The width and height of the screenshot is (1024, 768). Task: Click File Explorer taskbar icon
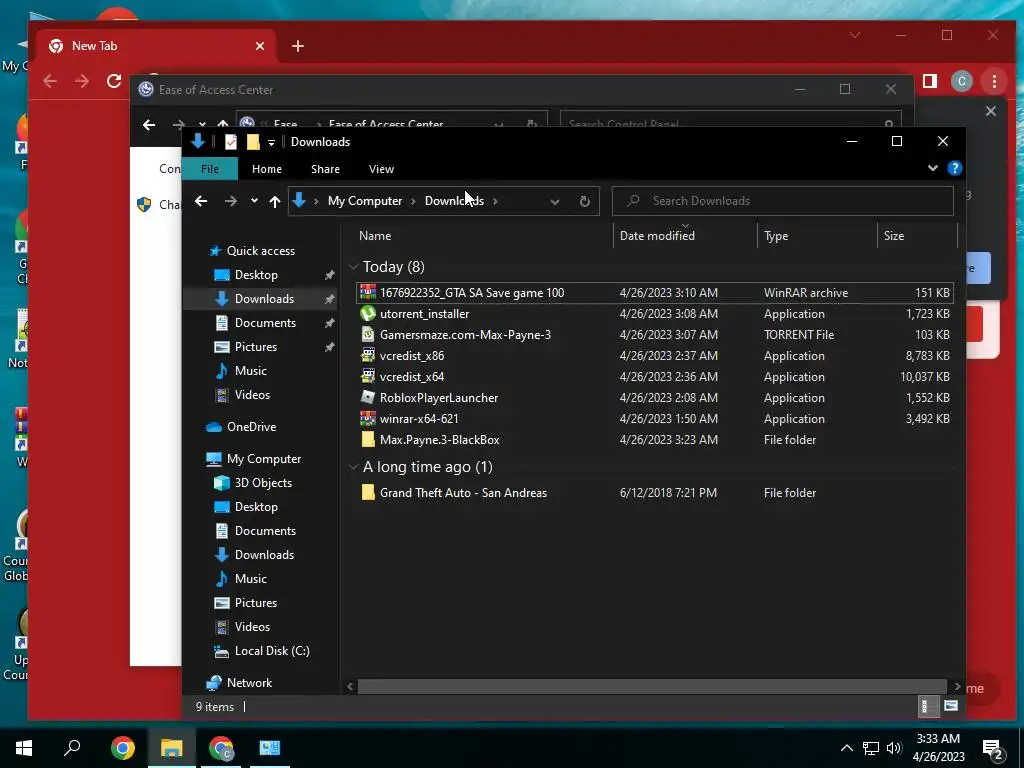coord(172,748)
